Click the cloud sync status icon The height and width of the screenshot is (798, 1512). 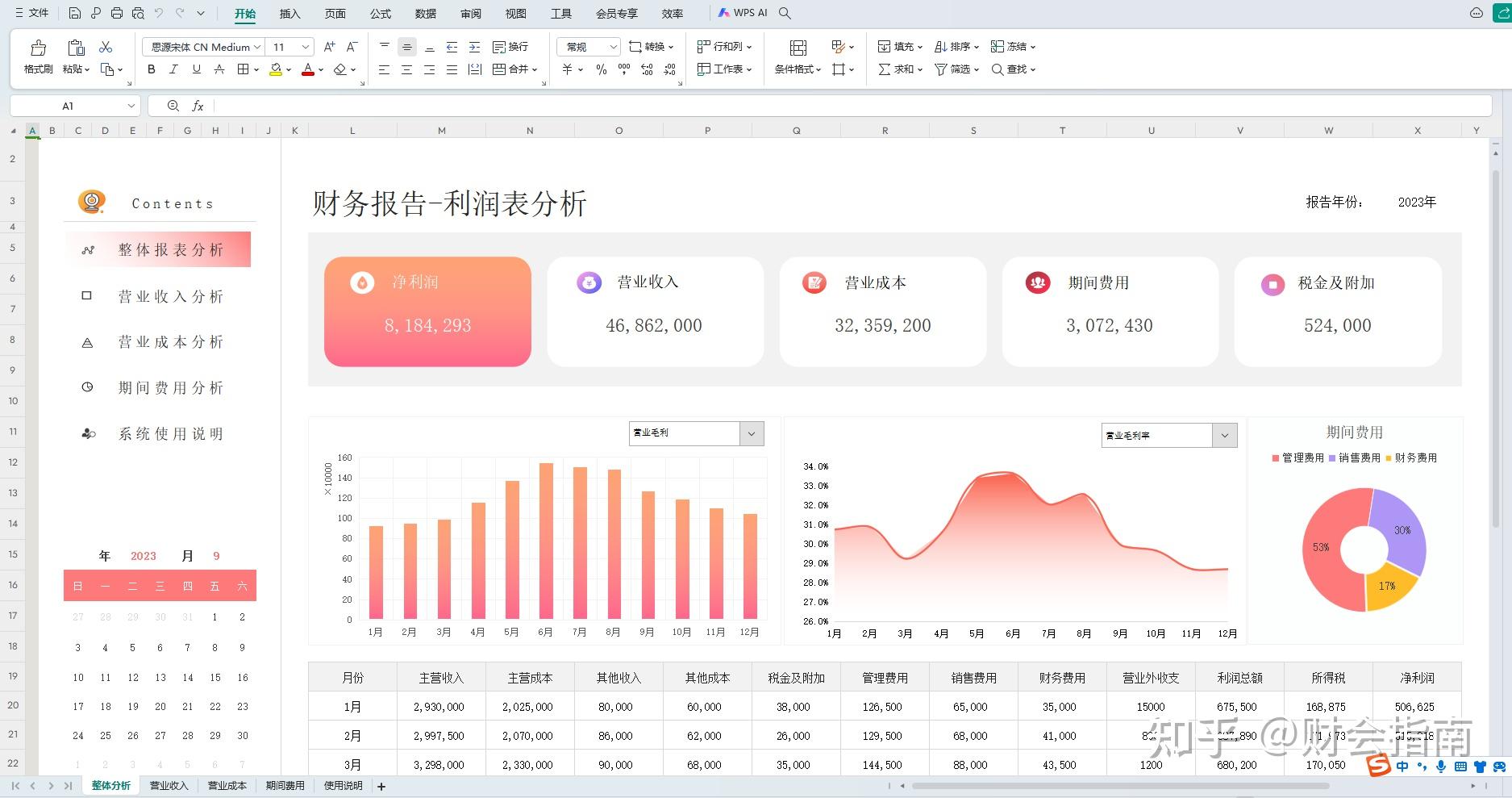coord(1477,13)
